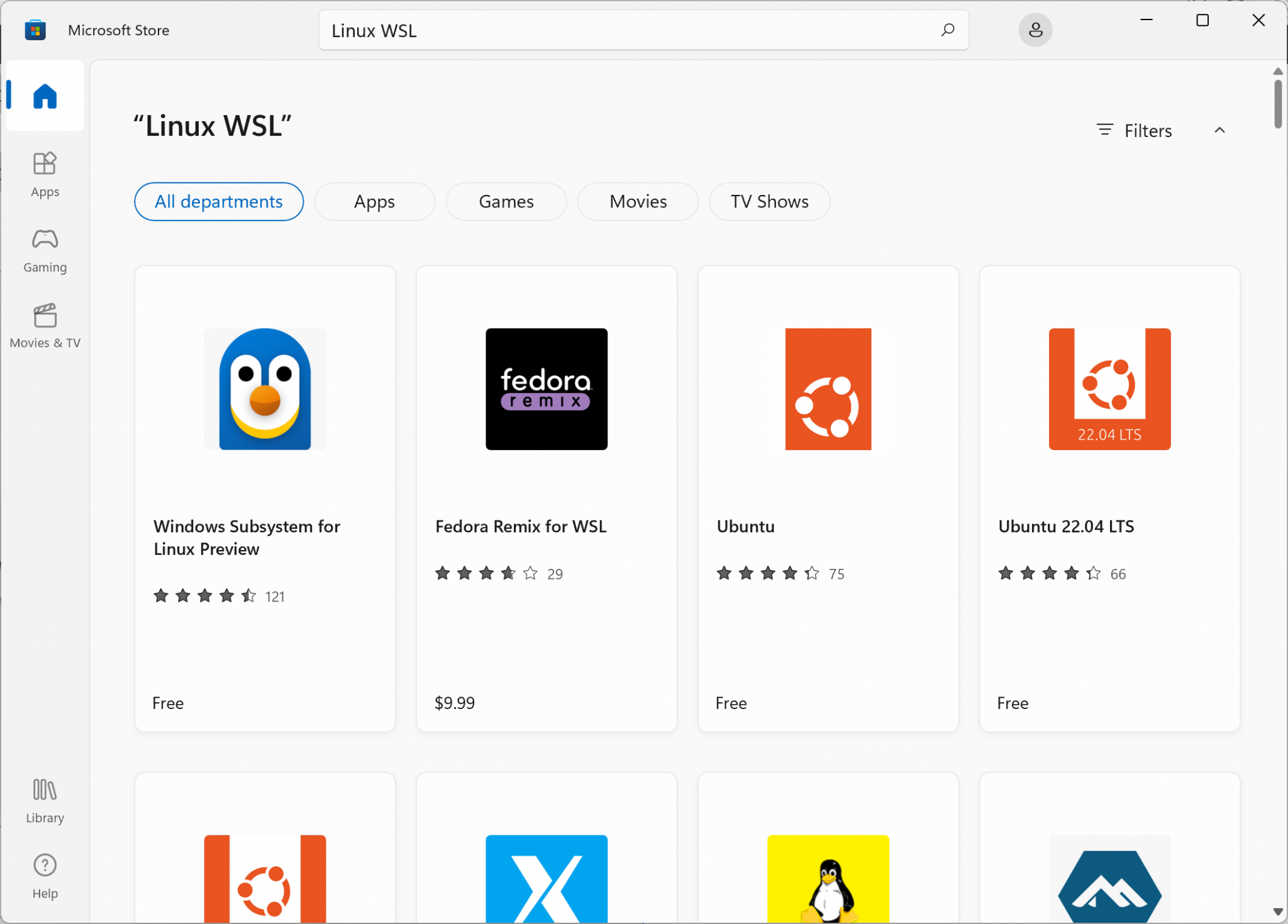
Task: Open the Ubuntu app title
Action: [x=745, y=526]
